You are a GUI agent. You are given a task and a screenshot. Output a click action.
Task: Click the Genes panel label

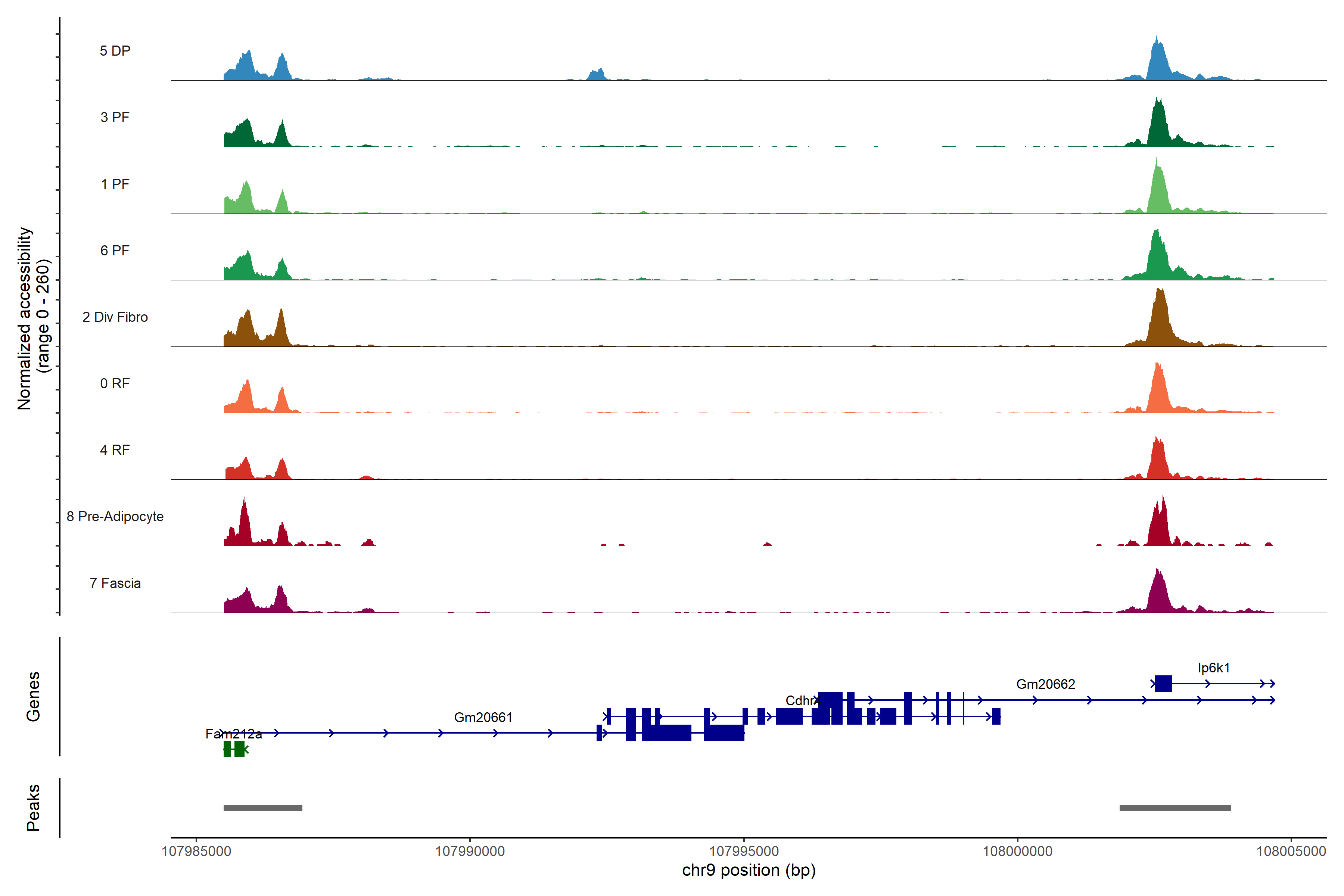pyautogui.click(x=33, y=696)
